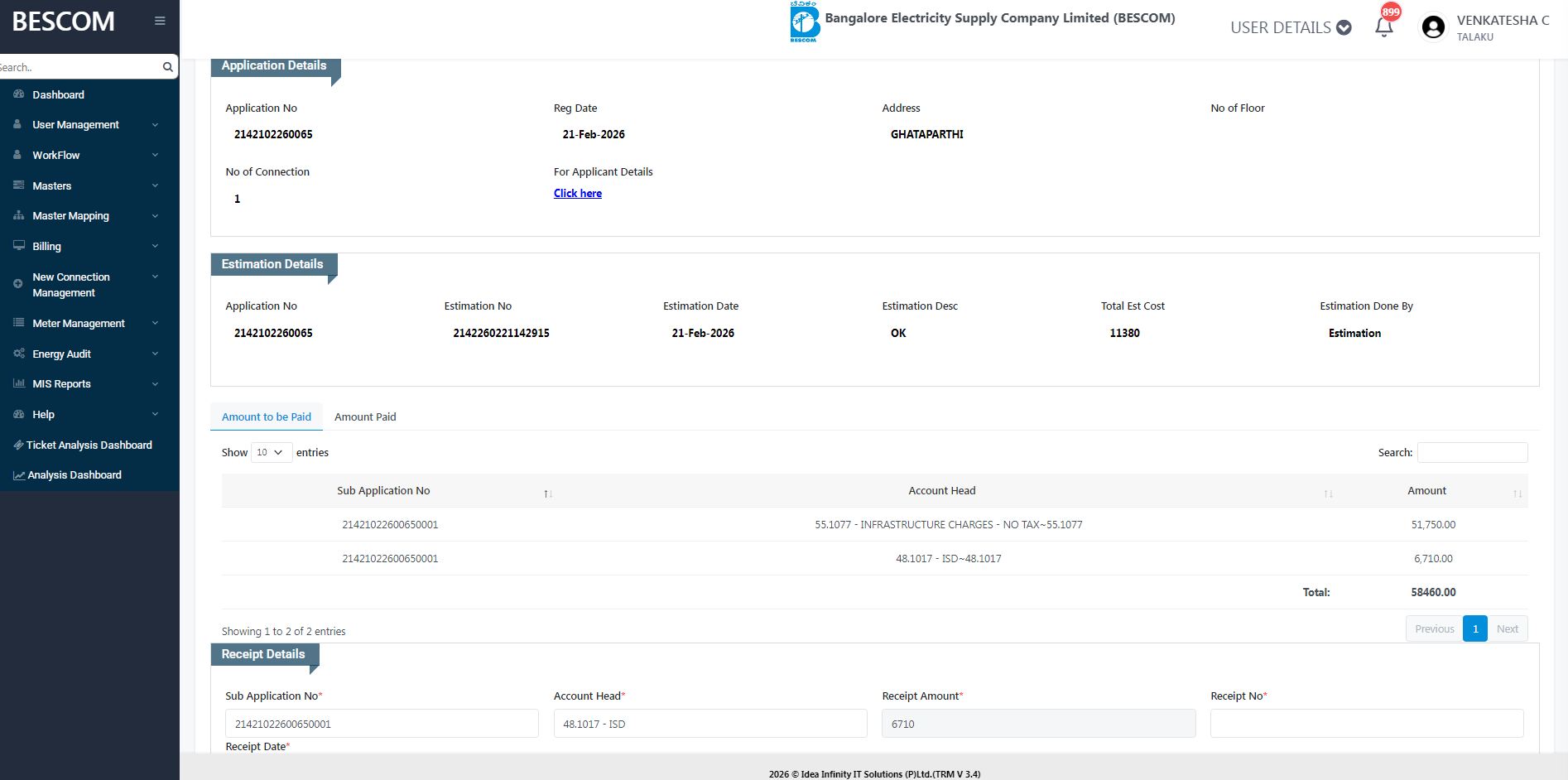Open the notification bell icon

[1383, 26]
